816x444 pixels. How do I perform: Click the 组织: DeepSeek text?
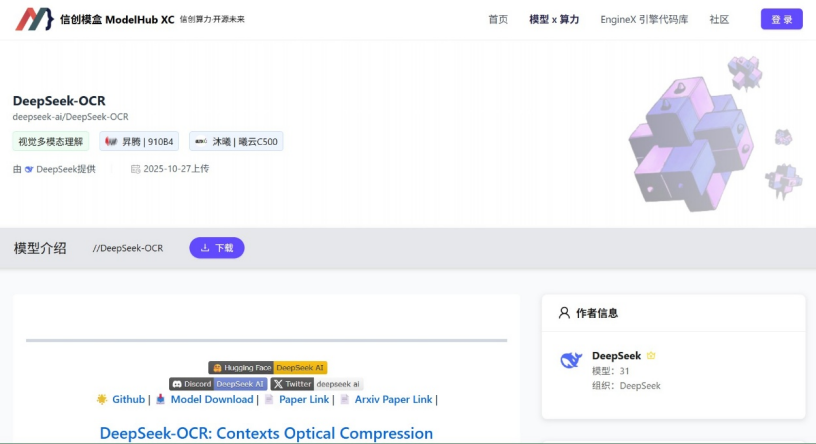coord(626,386)
